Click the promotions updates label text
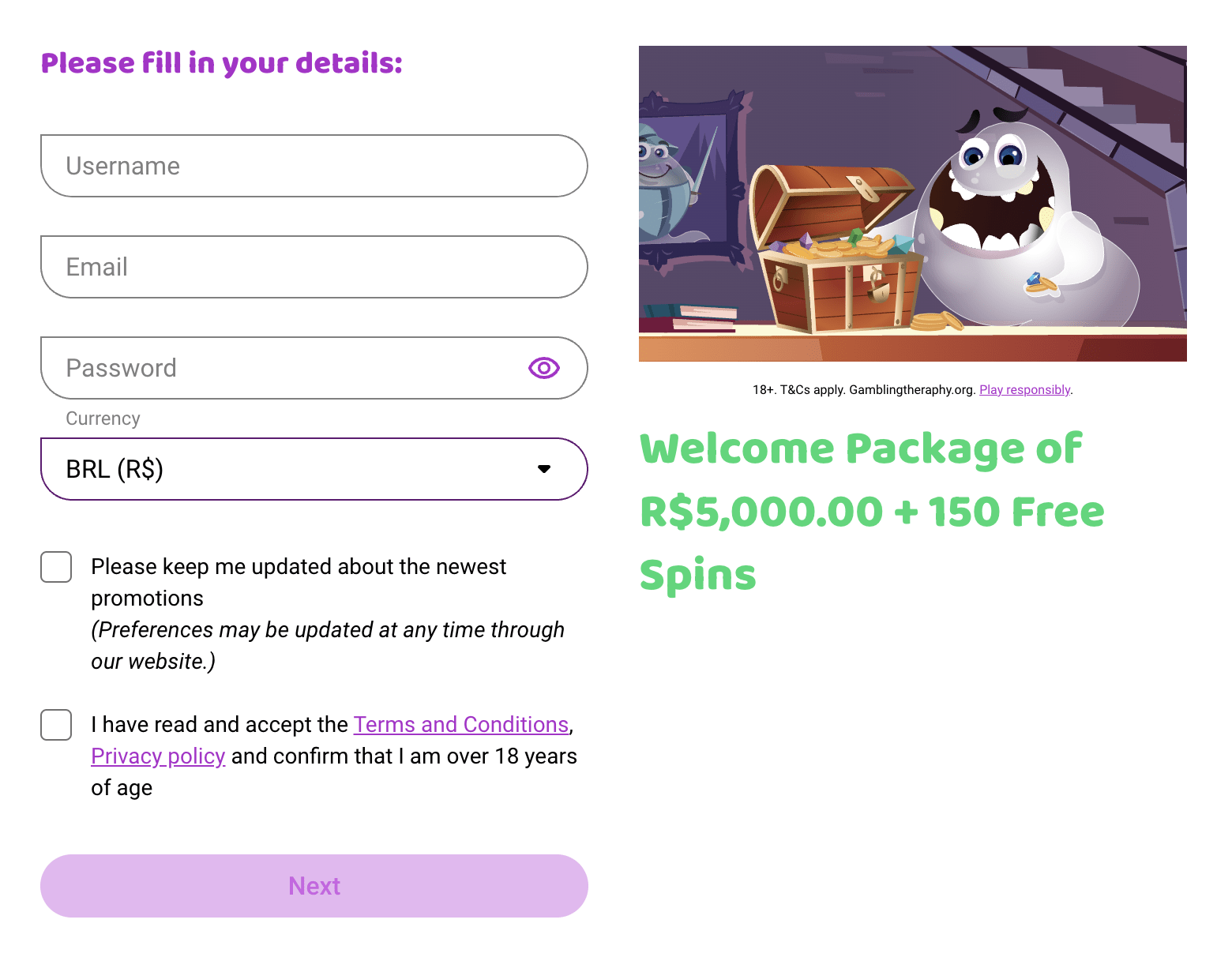Image resolution: width=1232 pixels, height=957 pixels. 299,567
